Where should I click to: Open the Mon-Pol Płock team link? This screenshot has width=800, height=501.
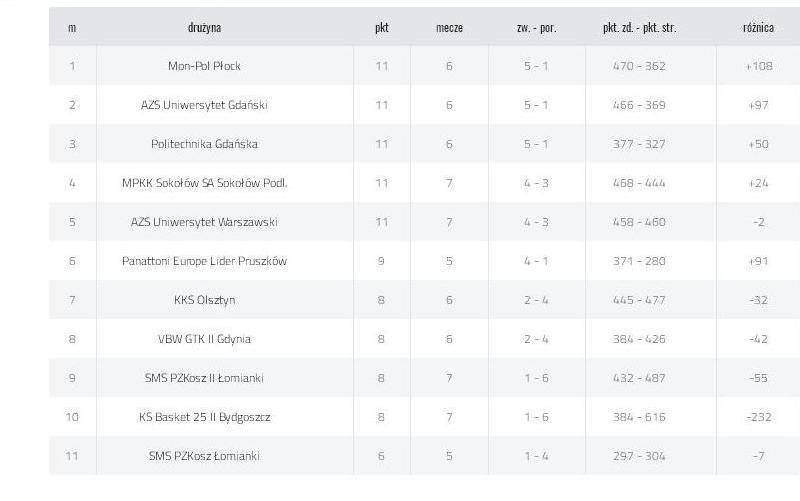[204, 66]
